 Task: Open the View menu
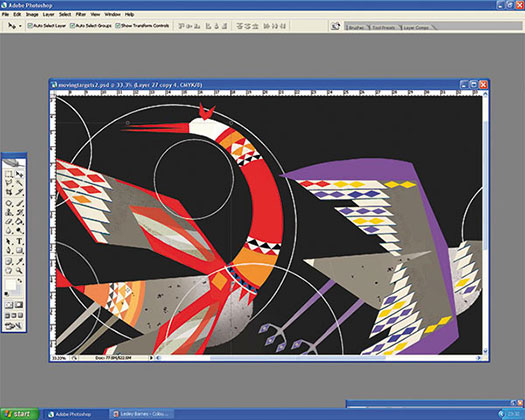[95, 14]
